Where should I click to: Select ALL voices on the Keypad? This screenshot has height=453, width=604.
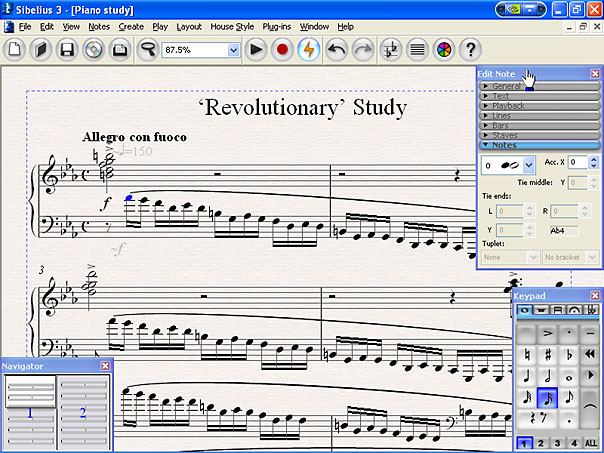(x=591, y=443)
